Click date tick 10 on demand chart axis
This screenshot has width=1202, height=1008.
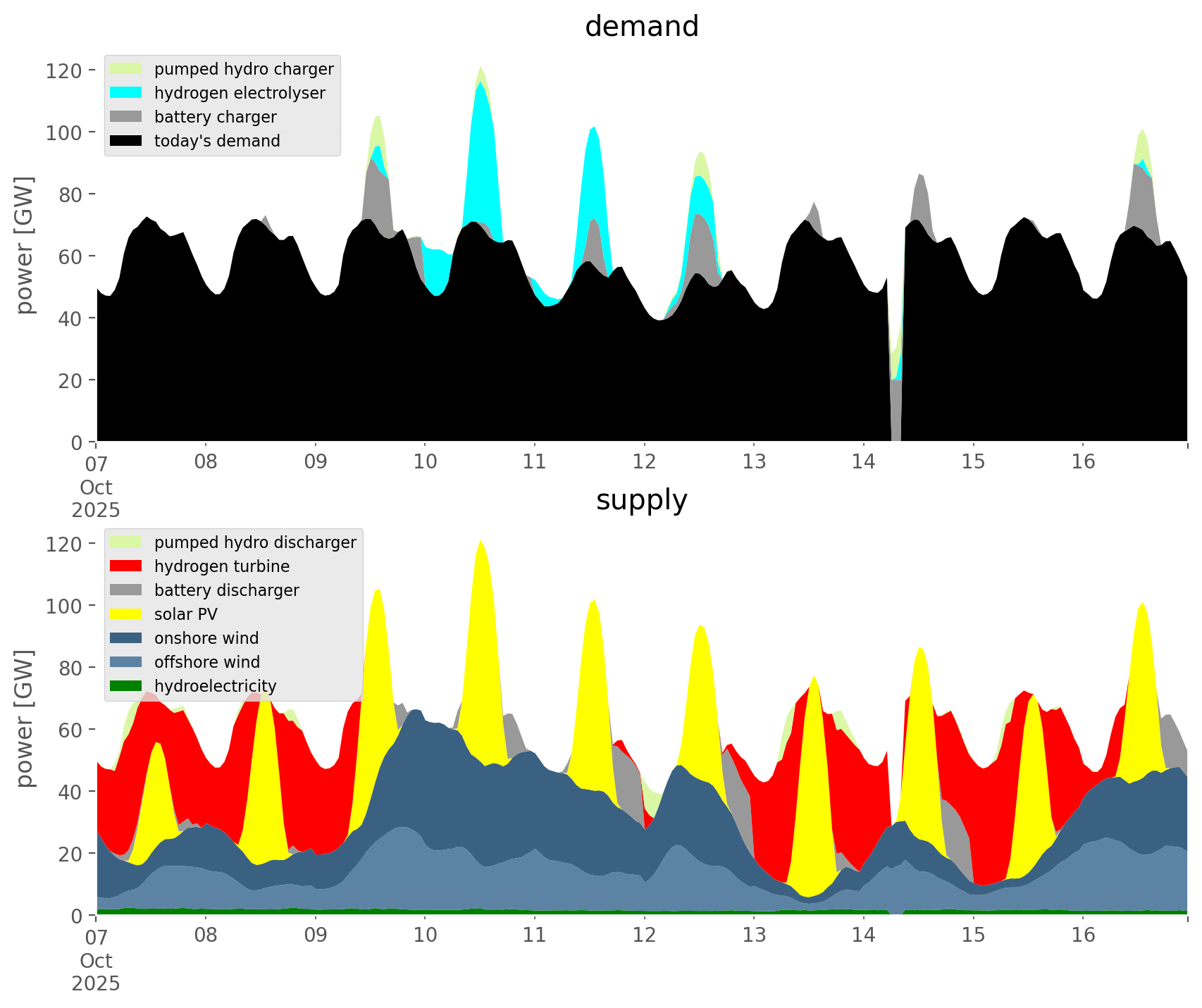point(425,462)
